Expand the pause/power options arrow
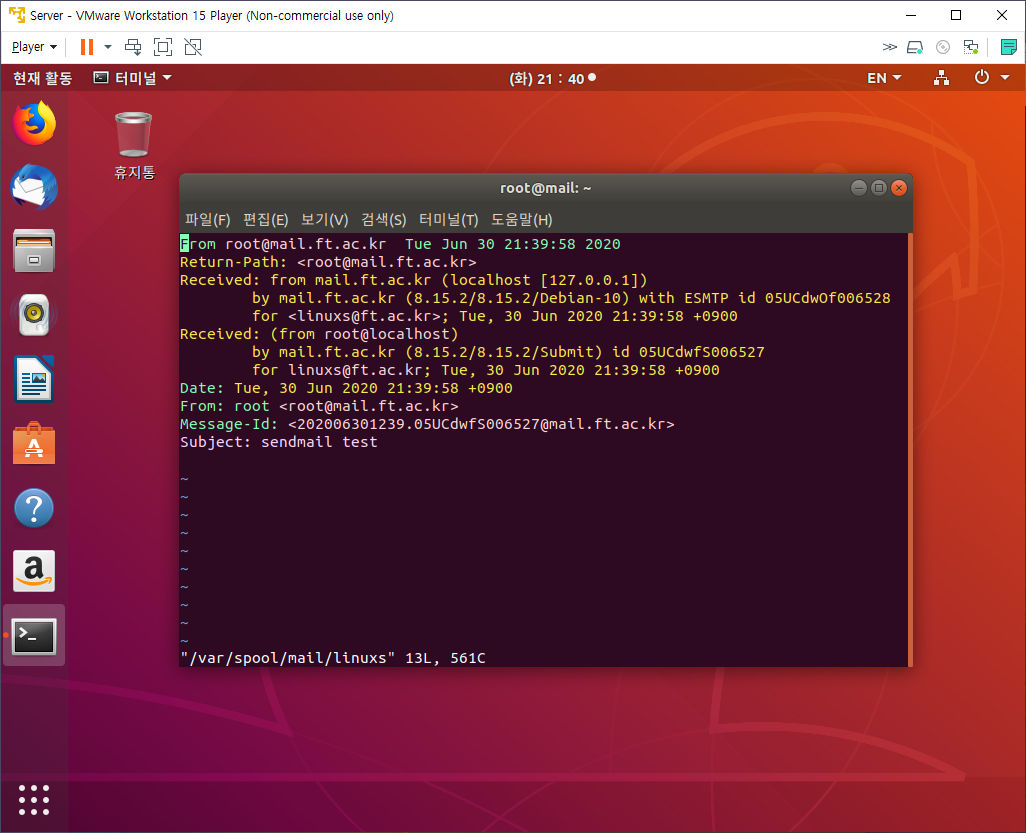This screenshot has width=1026, height=833. 108,46
